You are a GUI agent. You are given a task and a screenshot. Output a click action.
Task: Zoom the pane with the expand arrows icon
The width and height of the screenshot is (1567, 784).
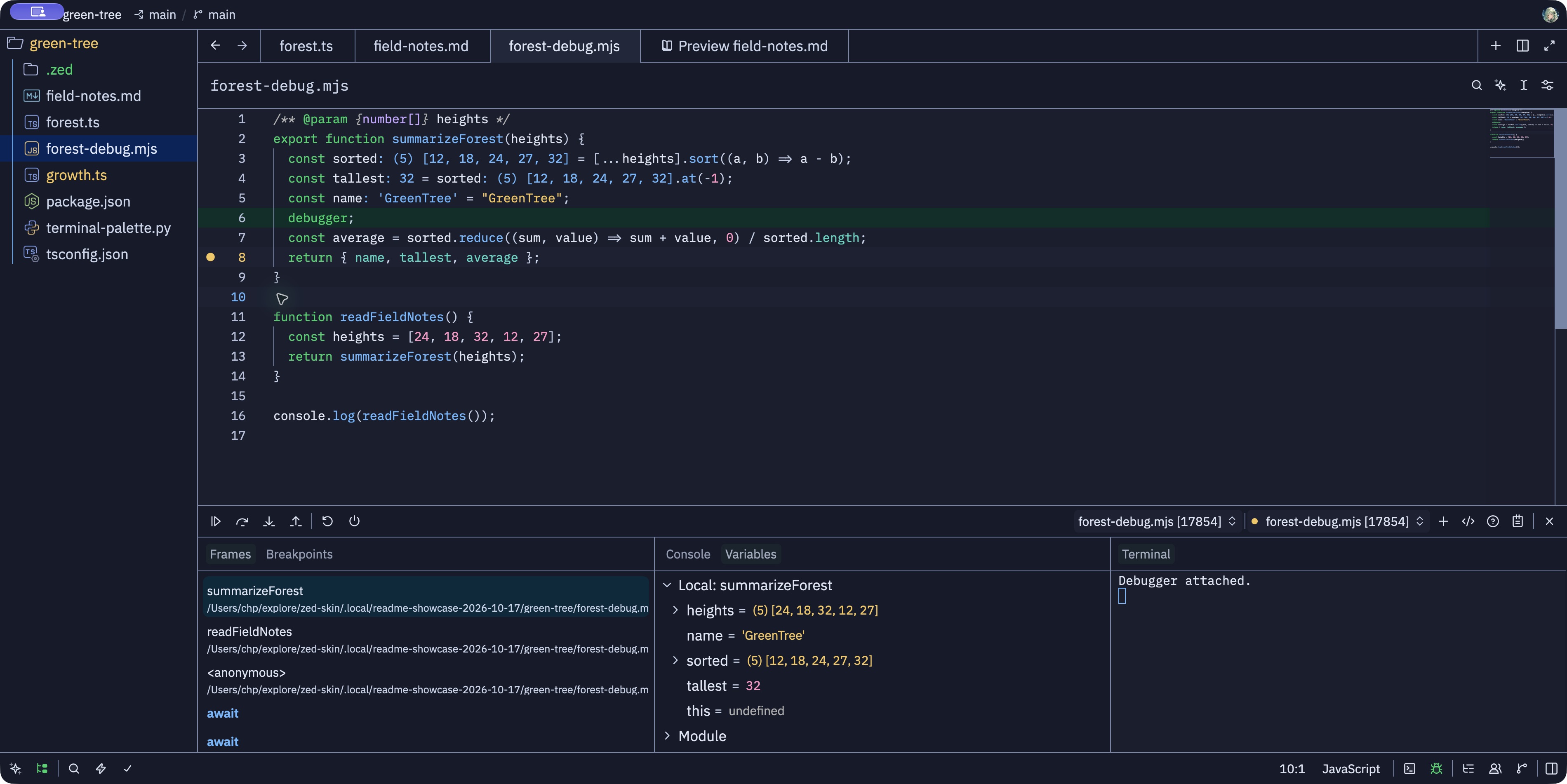(x=1549, y=46)
